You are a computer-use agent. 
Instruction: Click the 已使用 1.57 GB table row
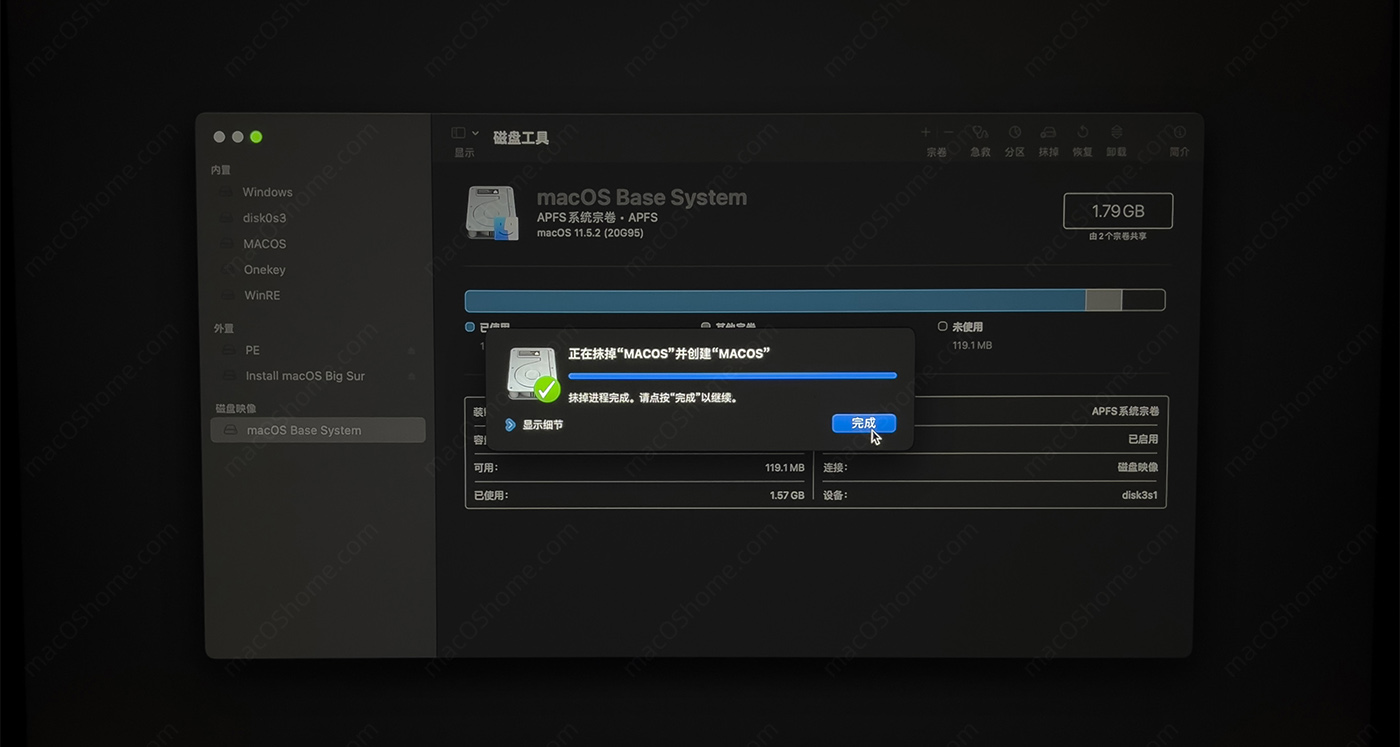pos(638,495)
